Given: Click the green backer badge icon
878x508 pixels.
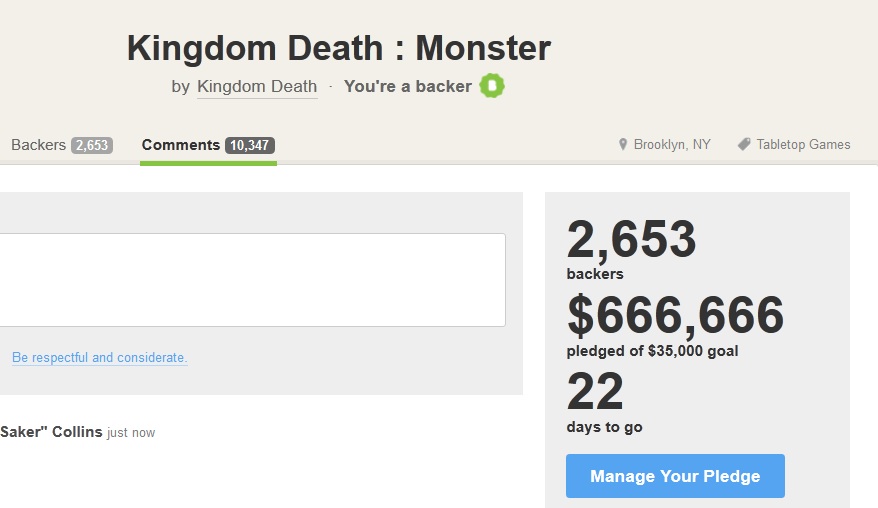Looking at the screenshot, I should [x=492, y=86].
